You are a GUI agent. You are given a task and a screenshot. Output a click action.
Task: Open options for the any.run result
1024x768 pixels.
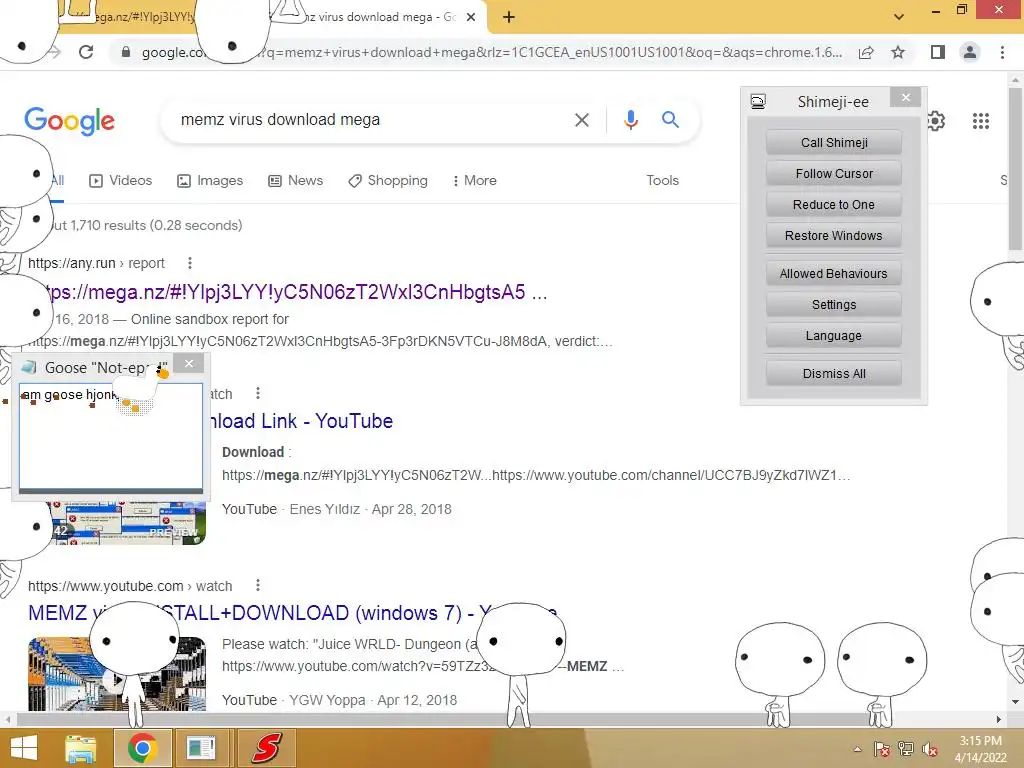tap(189, 263)
